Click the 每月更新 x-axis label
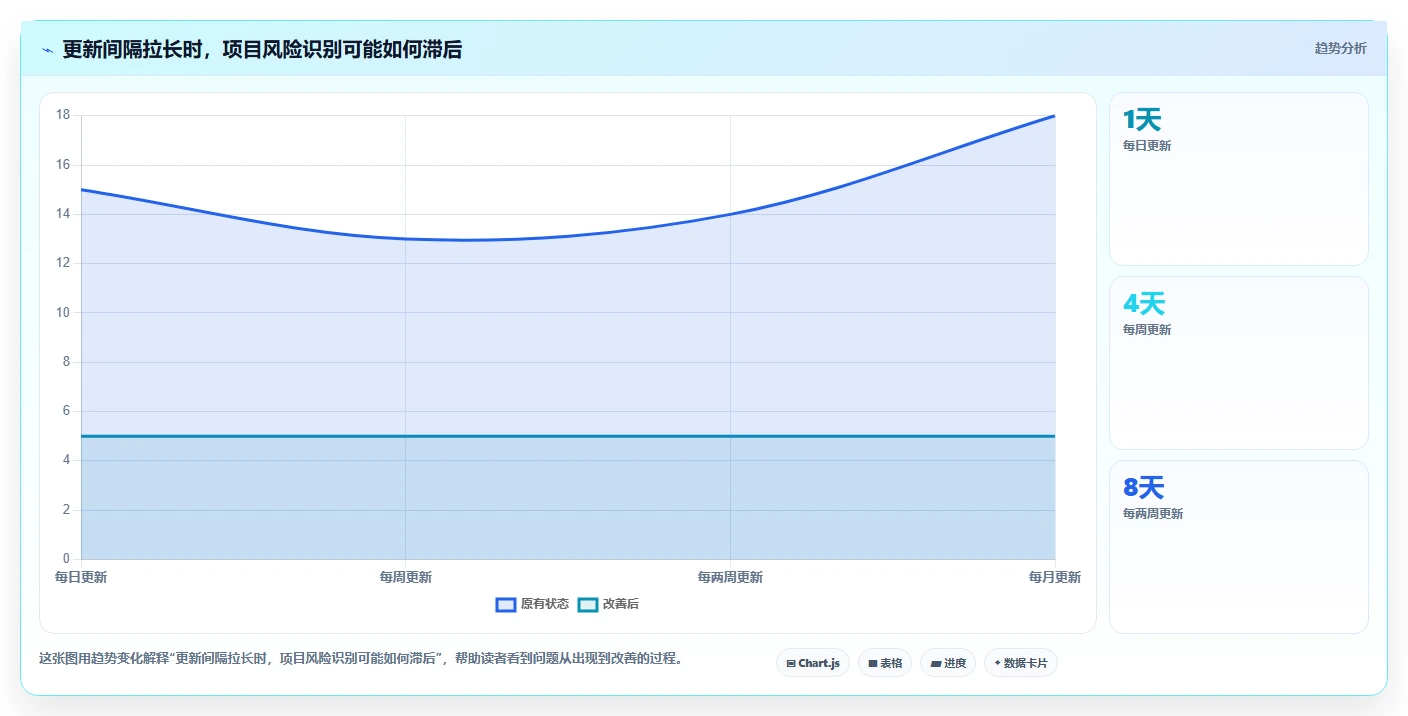This screenshot has height=716, width=1408. [x=1055, y=578]
